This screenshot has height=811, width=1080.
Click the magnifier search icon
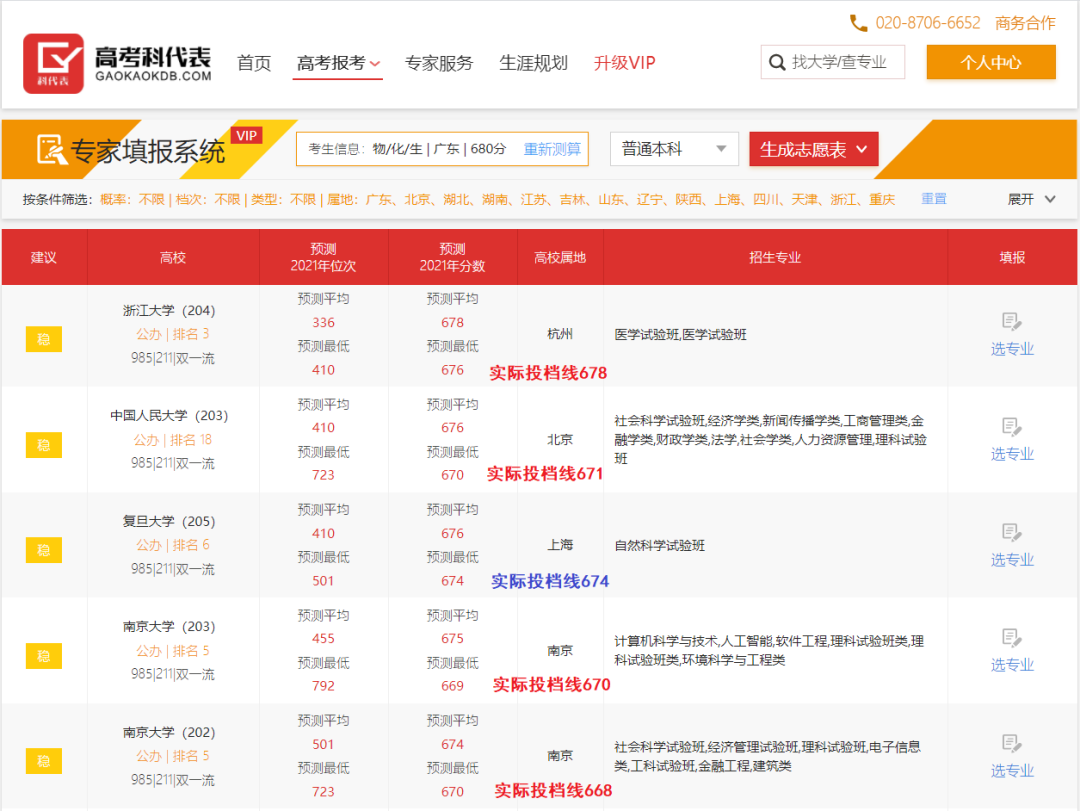(777, 63)
